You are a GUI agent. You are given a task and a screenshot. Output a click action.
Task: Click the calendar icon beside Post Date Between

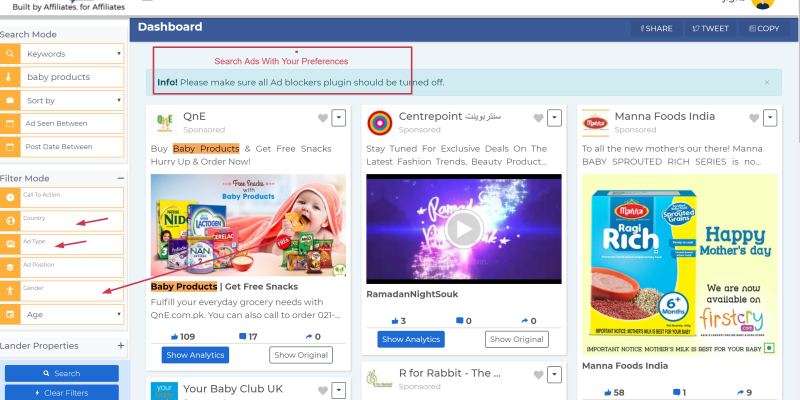click(10, 147)
